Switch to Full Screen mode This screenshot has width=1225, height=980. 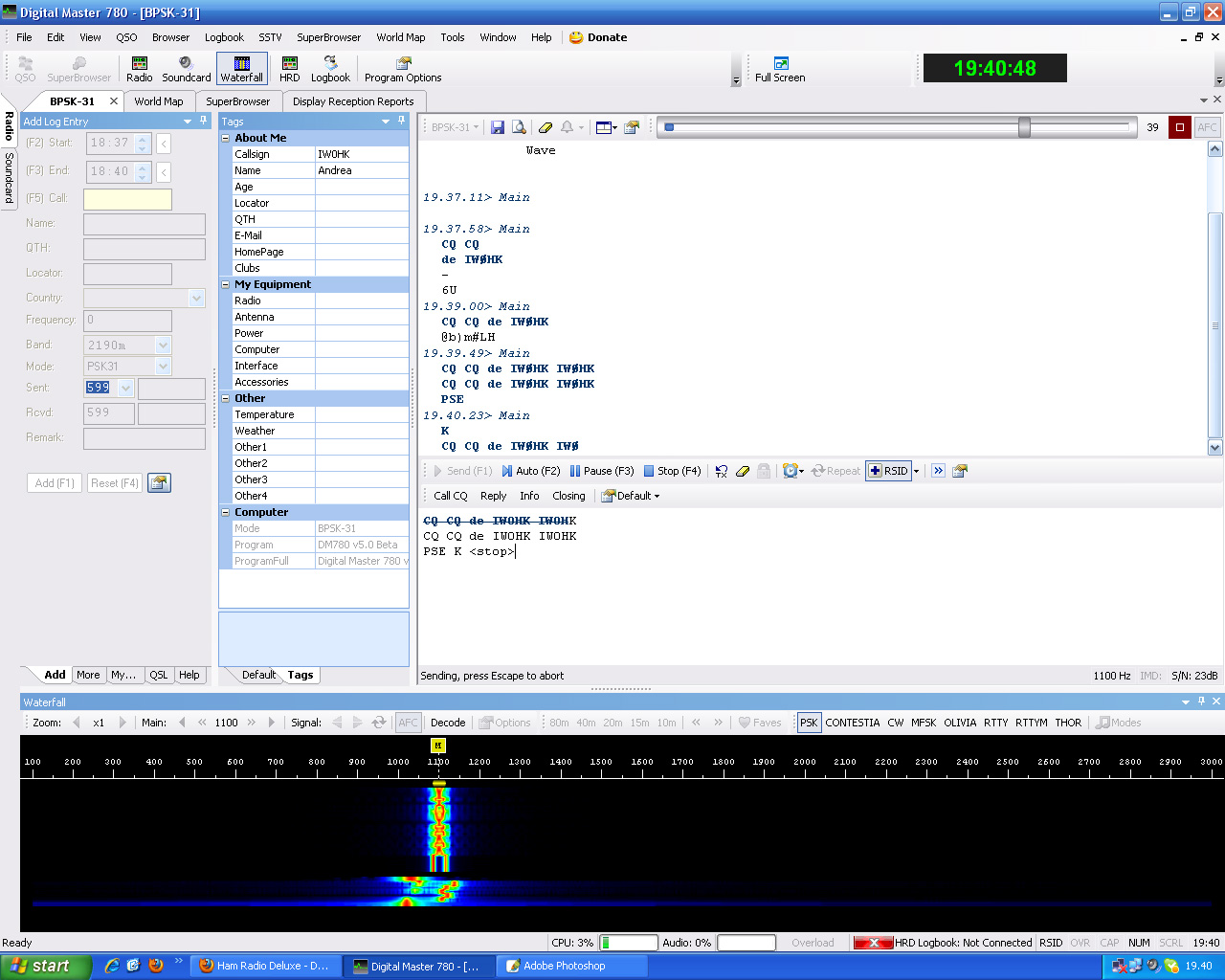(x=780, y=69)
